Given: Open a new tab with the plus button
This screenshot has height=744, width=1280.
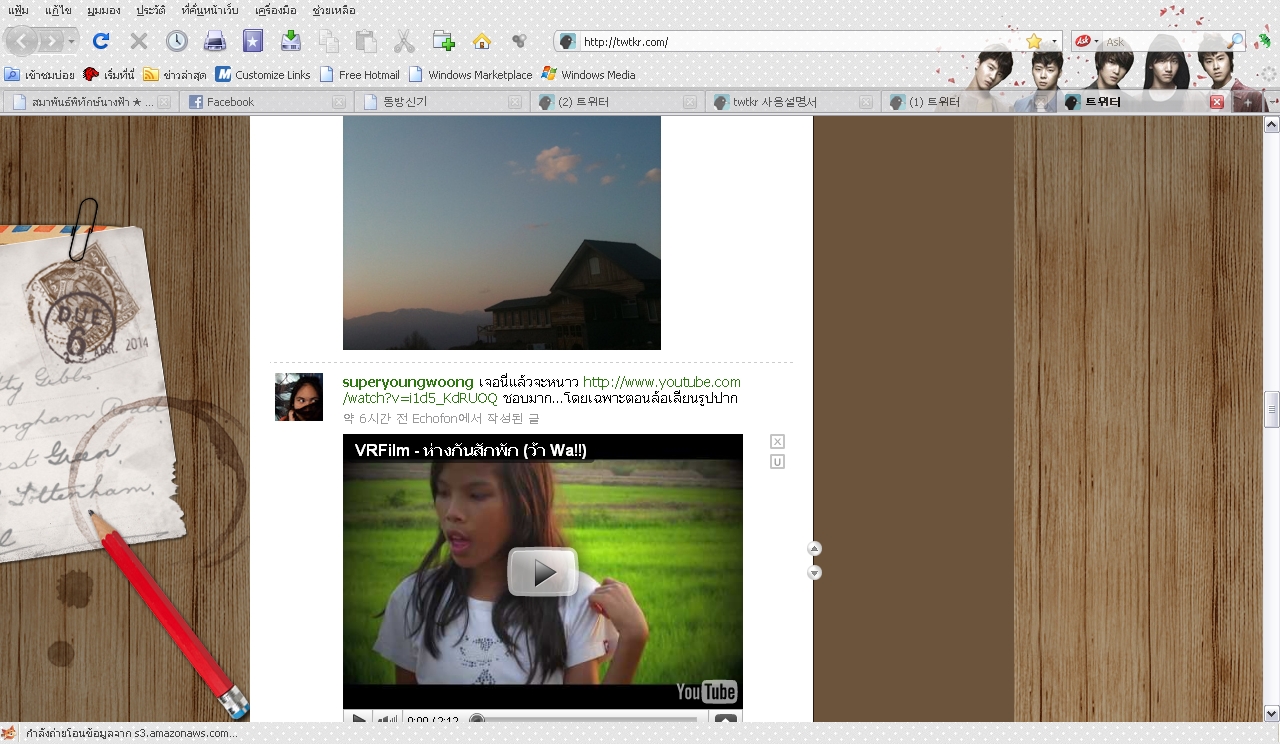Looking at the screenshot, I should coord(1248,102).
